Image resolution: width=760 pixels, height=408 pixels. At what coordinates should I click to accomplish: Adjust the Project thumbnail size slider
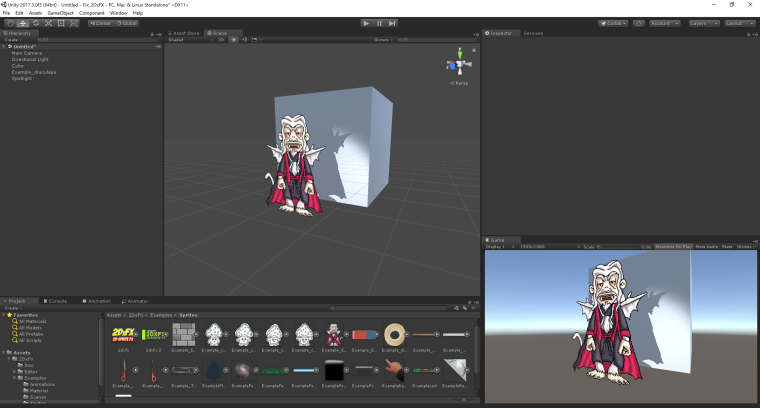[463, 400]
